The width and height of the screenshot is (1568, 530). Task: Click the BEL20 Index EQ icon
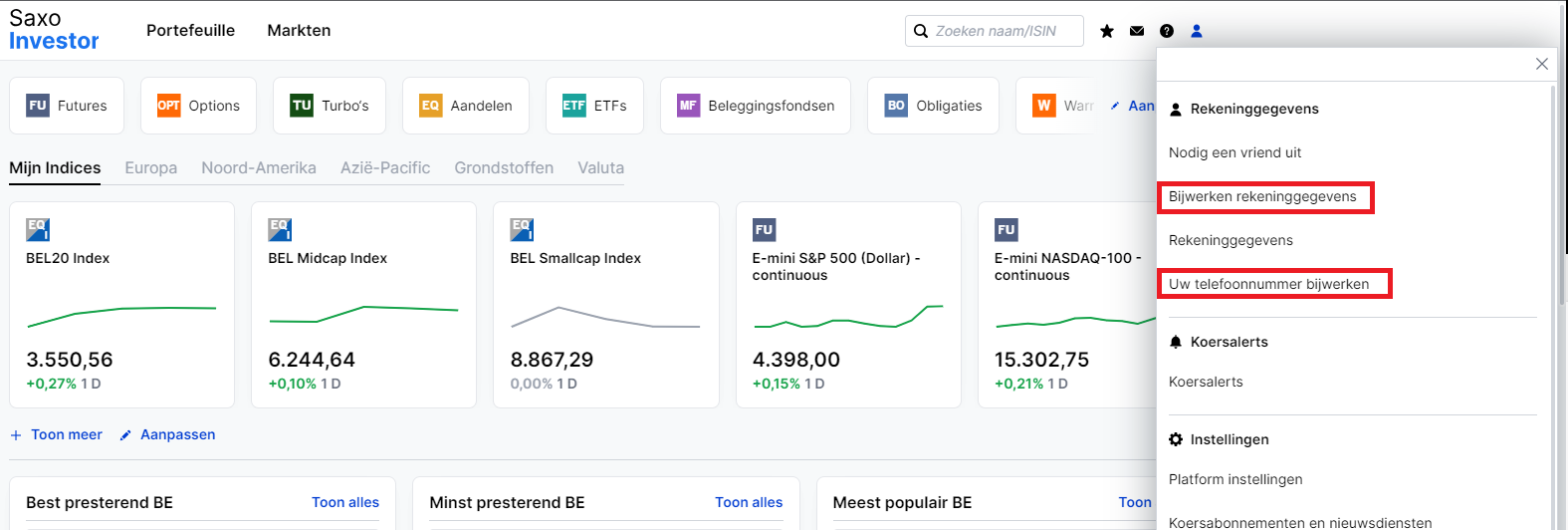coord(38,230)
